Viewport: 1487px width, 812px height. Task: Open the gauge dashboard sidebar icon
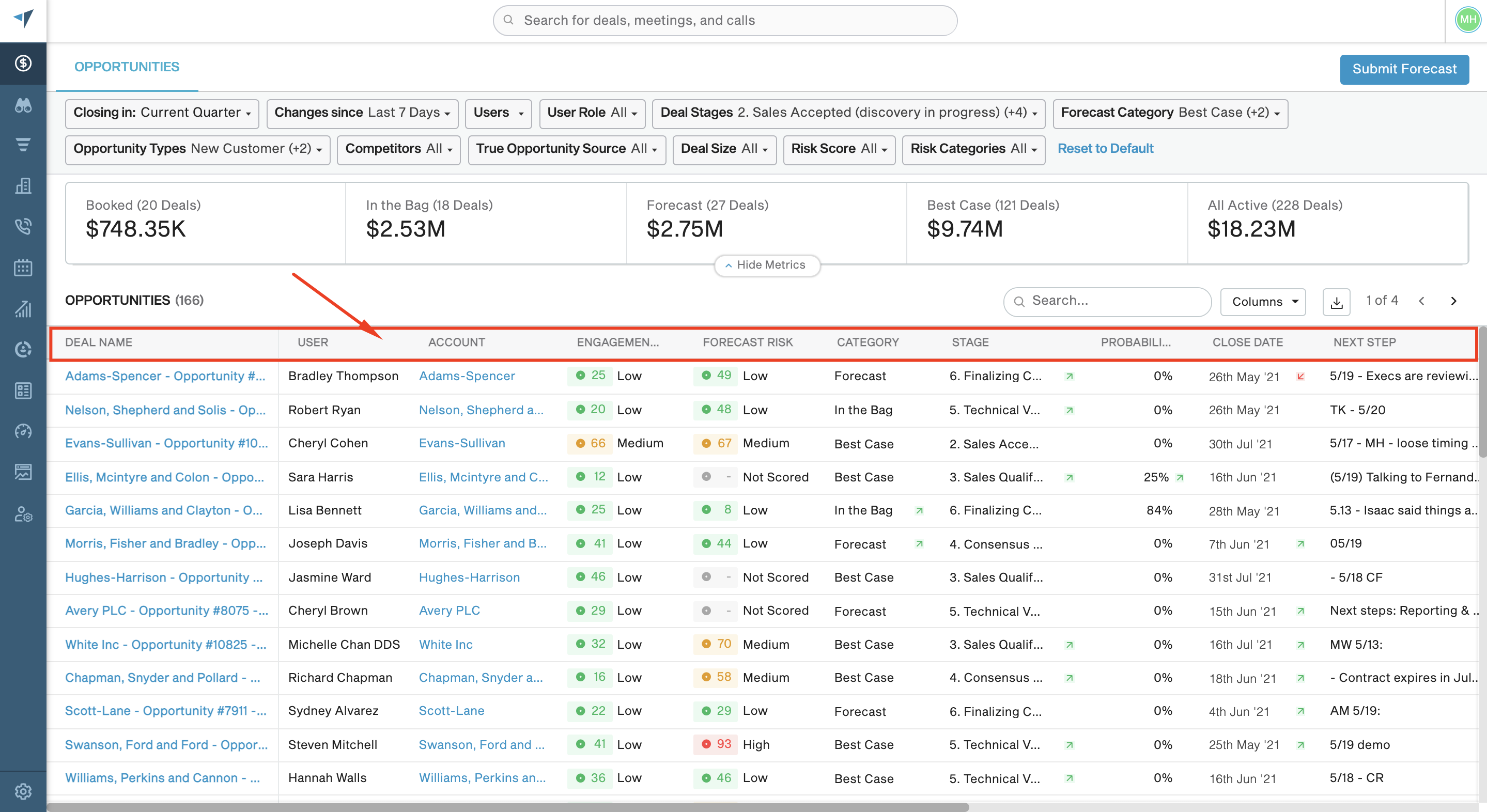23,431
